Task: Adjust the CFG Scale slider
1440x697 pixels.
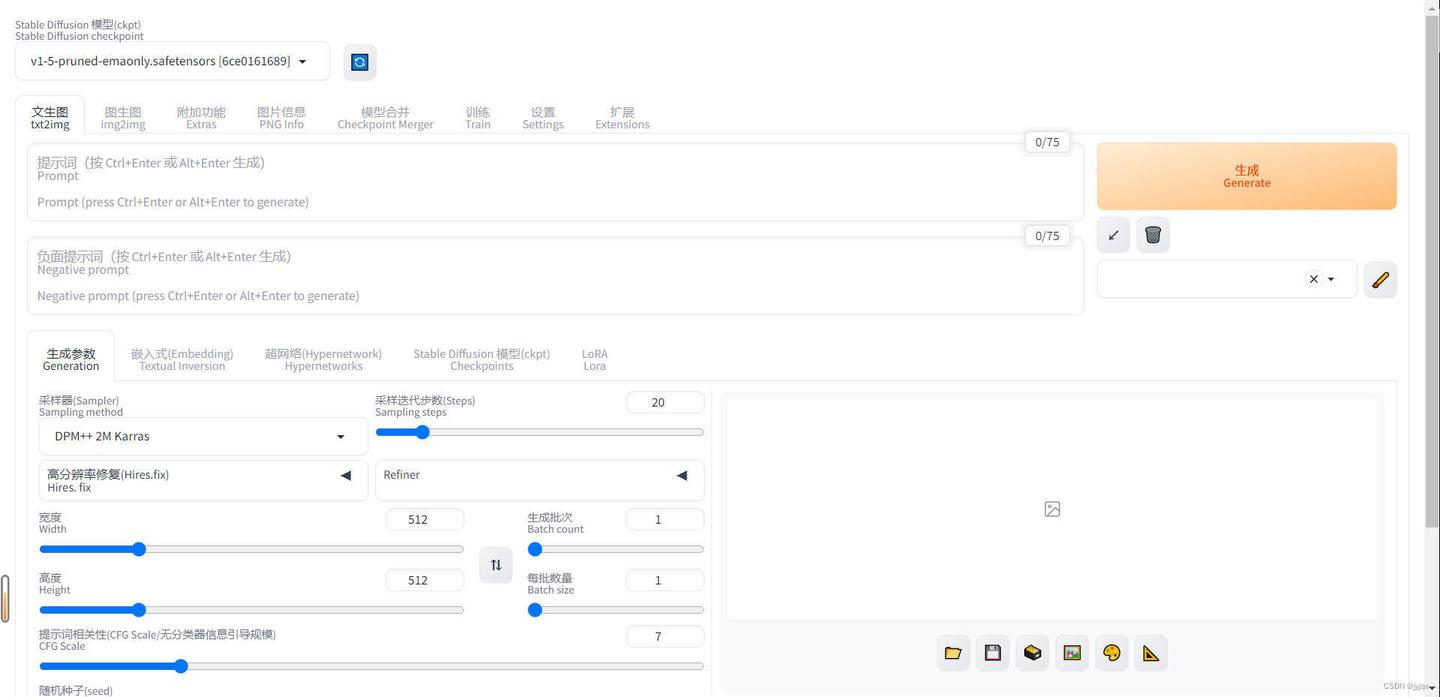Action: (x=371, y=666)
